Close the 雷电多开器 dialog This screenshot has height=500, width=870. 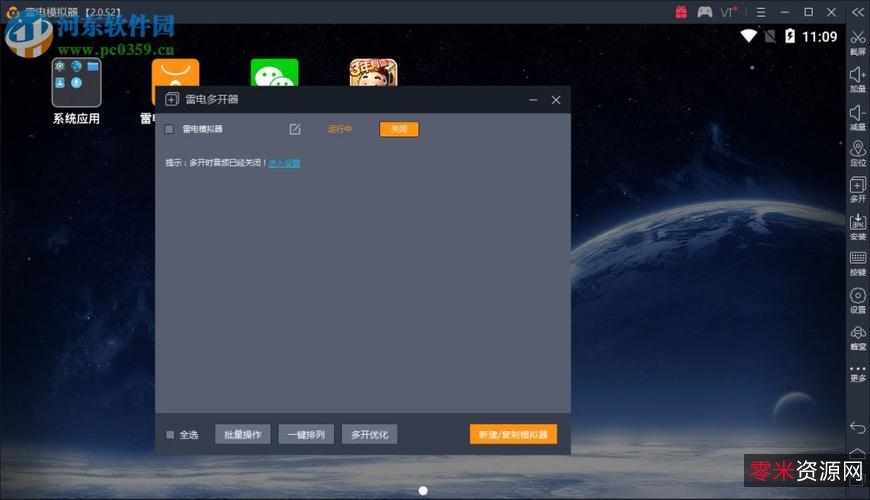(x=556, y=100)
